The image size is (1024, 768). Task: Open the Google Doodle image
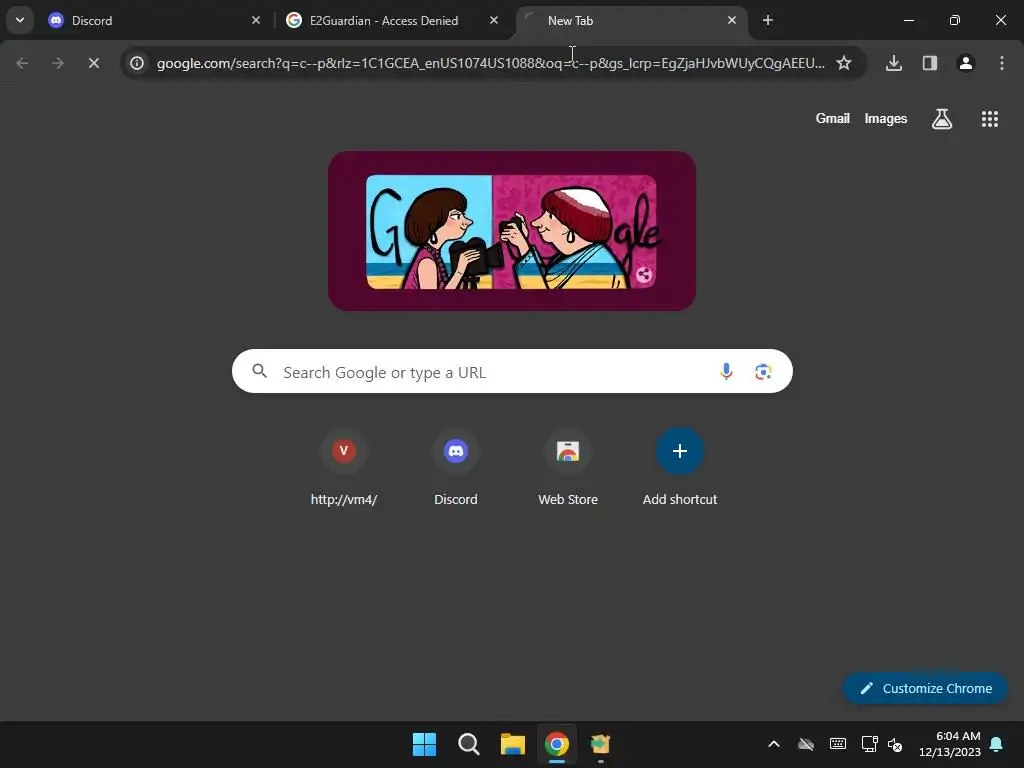(512, 231)
